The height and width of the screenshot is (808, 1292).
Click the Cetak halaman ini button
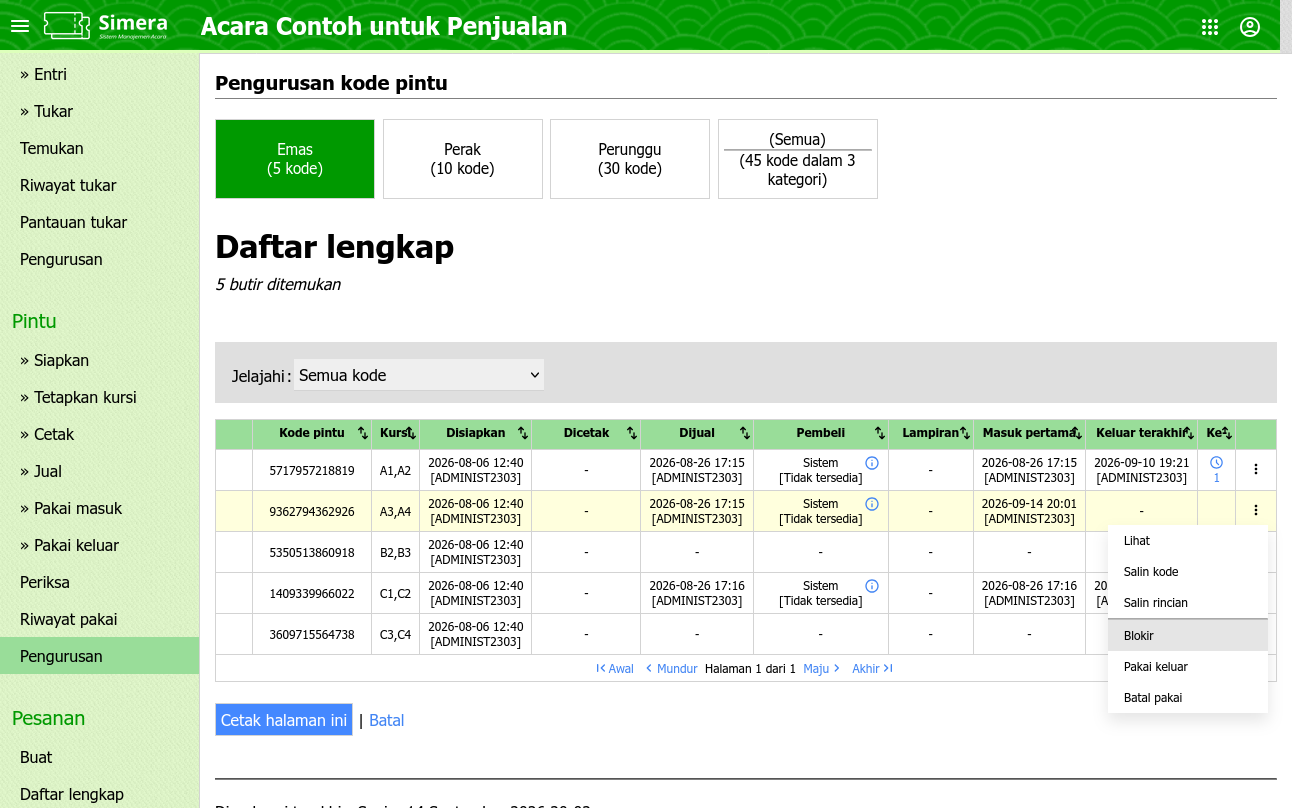tap(284, 720)
